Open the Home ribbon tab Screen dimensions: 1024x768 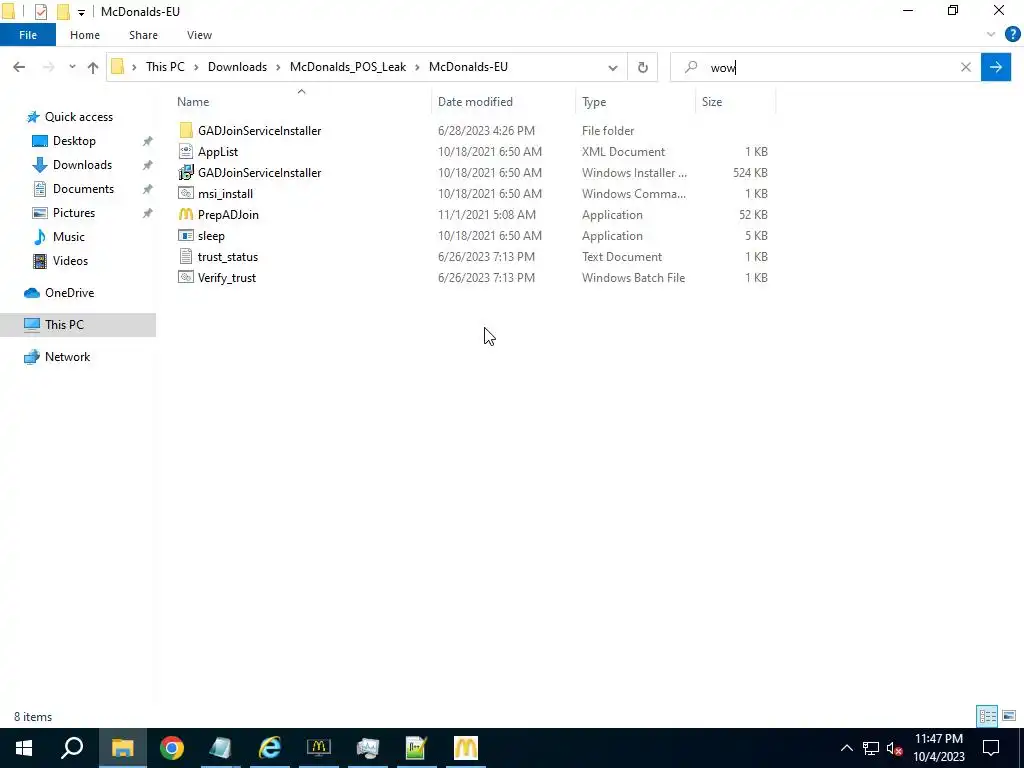tap(85, 35)
